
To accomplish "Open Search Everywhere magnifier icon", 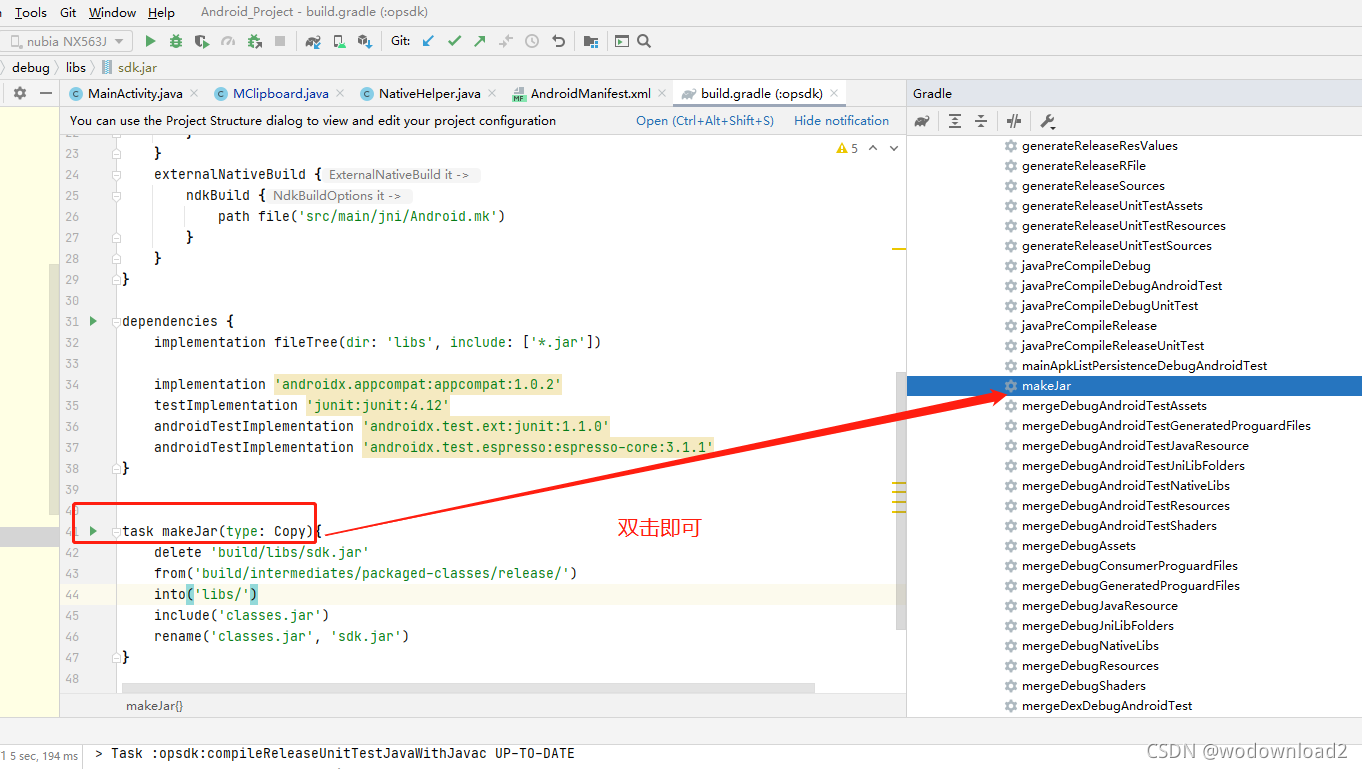I will click(x=644, y=41).
